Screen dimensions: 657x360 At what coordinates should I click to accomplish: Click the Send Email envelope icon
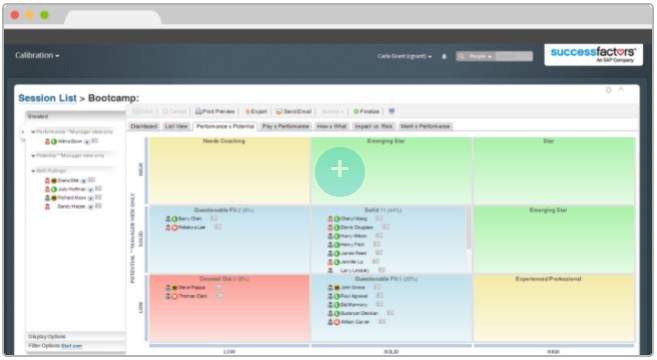click(x=279, y=111)
